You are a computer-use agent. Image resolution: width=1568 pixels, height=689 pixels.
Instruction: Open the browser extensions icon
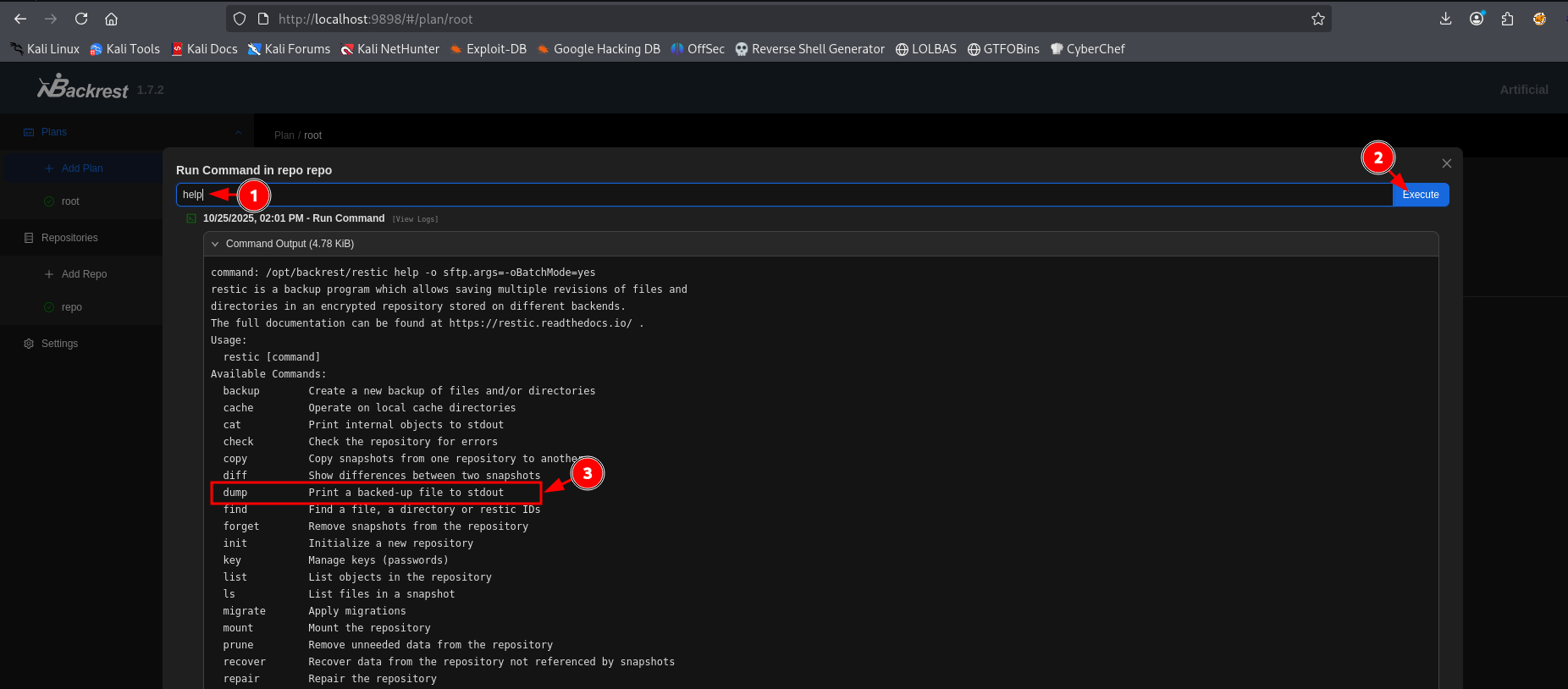tap(1507, 19)
